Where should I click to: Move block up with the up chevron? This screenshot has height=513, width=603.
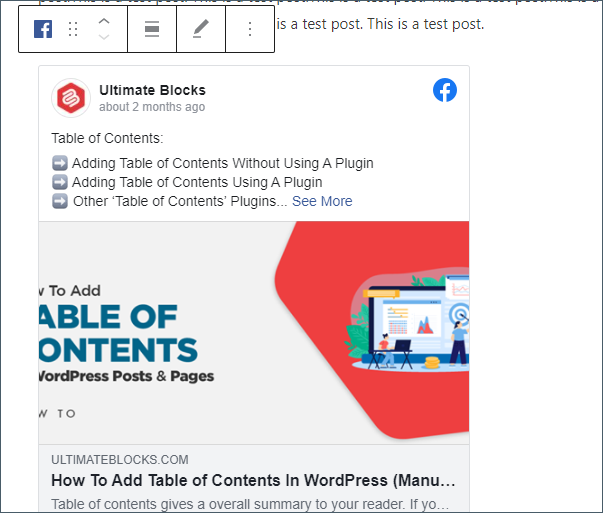click(x=104, y=22)
